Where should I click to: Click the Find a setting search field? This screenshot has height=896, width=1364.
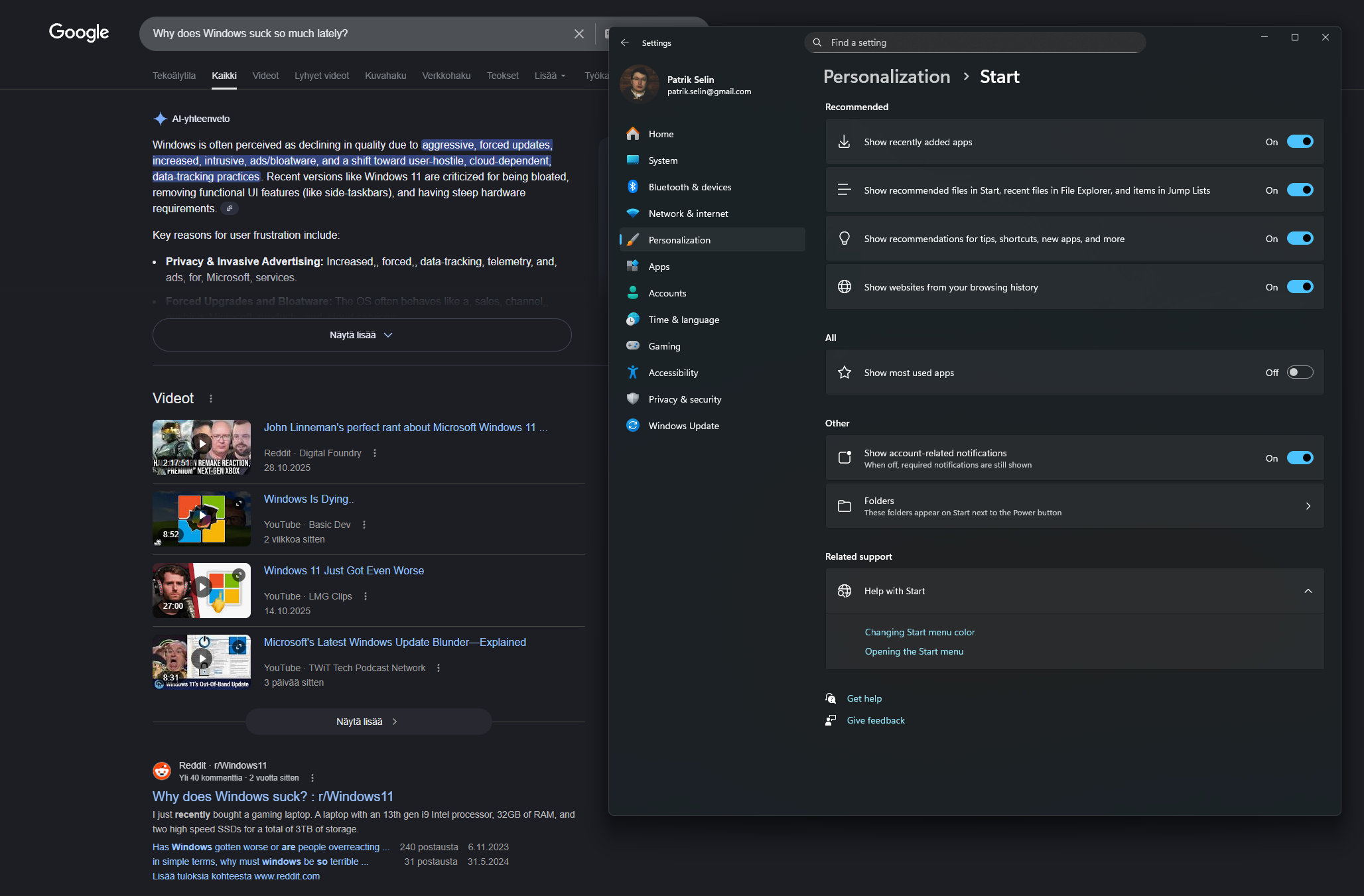[x=975, y=42]
